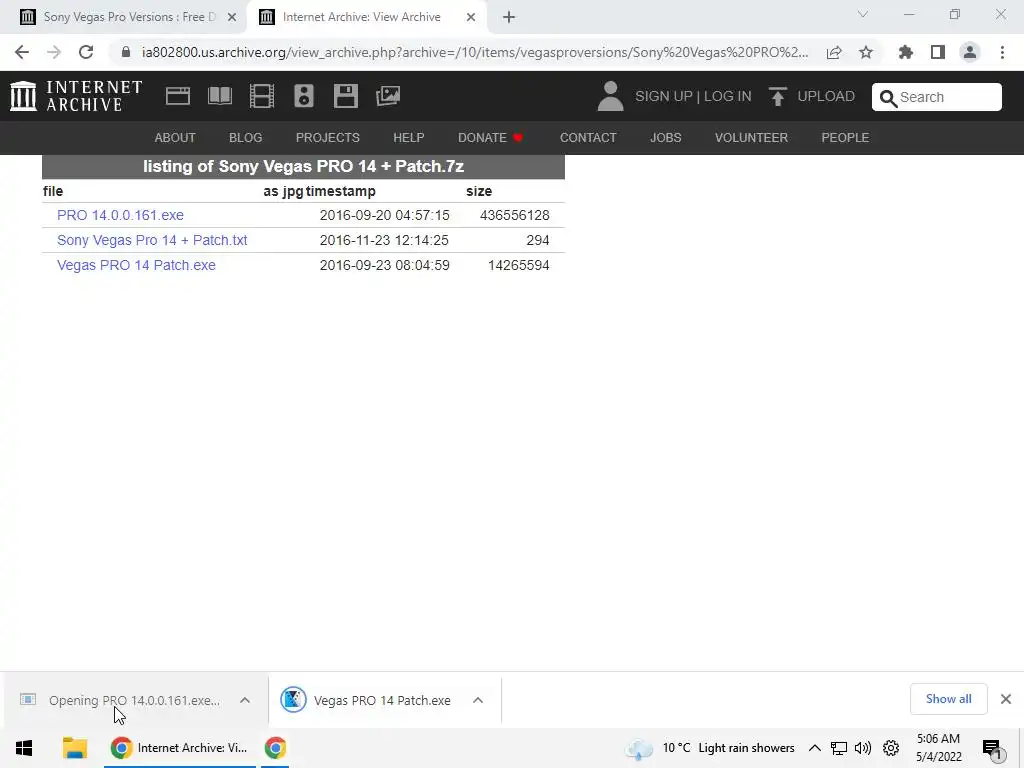Open the Video film strip icon
The width and height of the screenshot is (1024, 768).
point(262,96)
